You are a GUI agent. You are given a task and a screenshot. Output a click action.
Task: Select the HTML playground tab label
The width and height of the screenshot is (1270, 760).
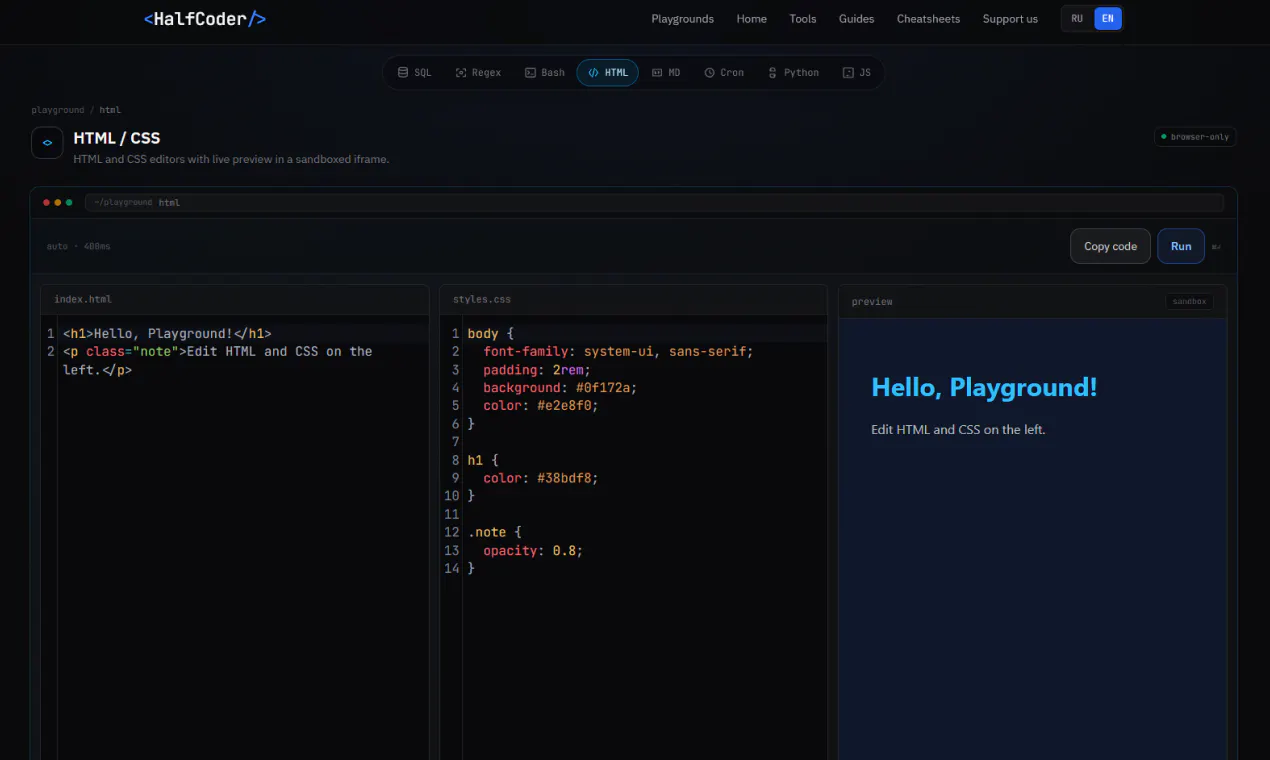click(617, 73)
